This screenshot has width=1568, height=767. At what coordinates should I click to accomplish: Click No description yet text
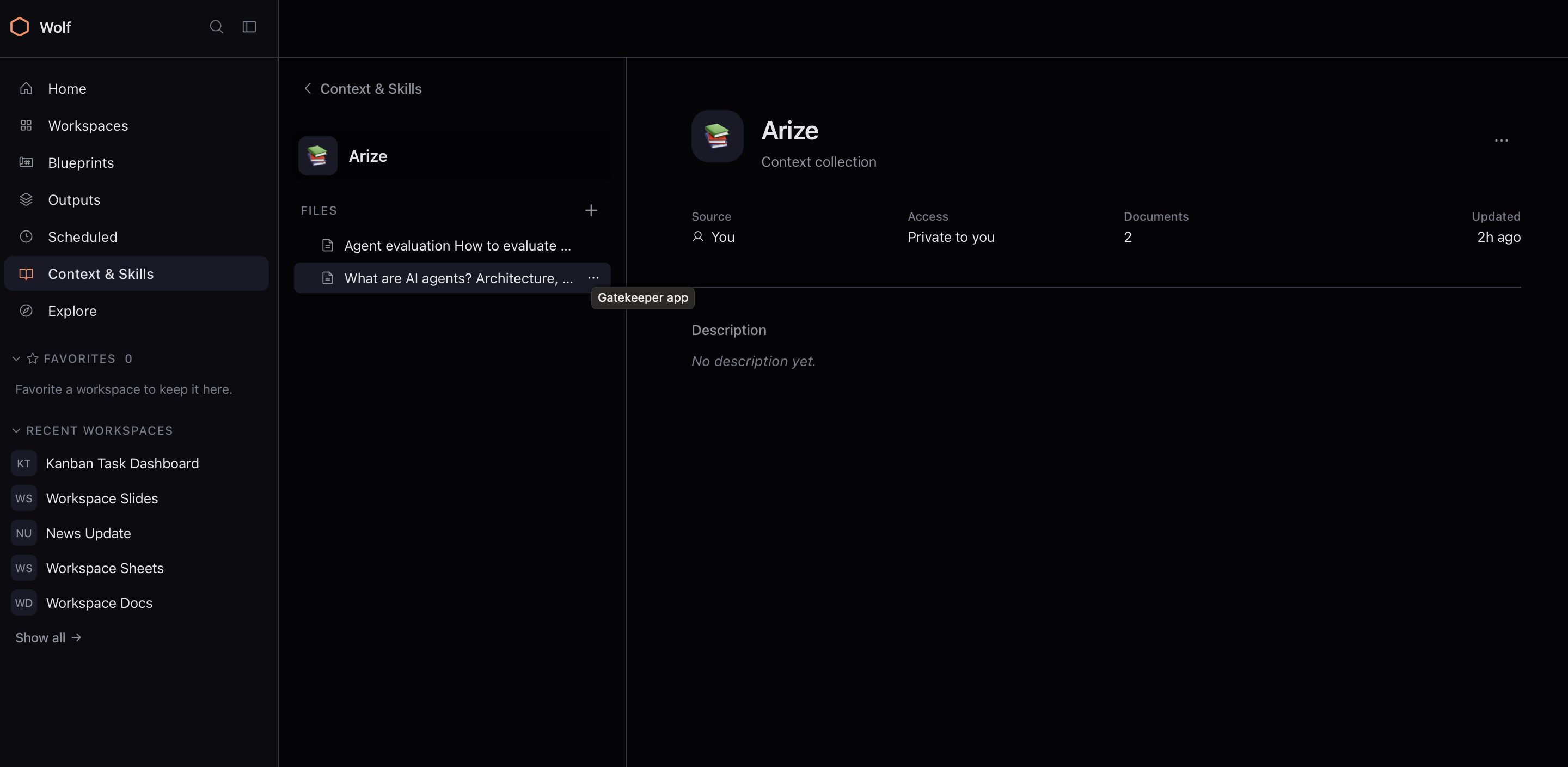[x=753, y=361]
